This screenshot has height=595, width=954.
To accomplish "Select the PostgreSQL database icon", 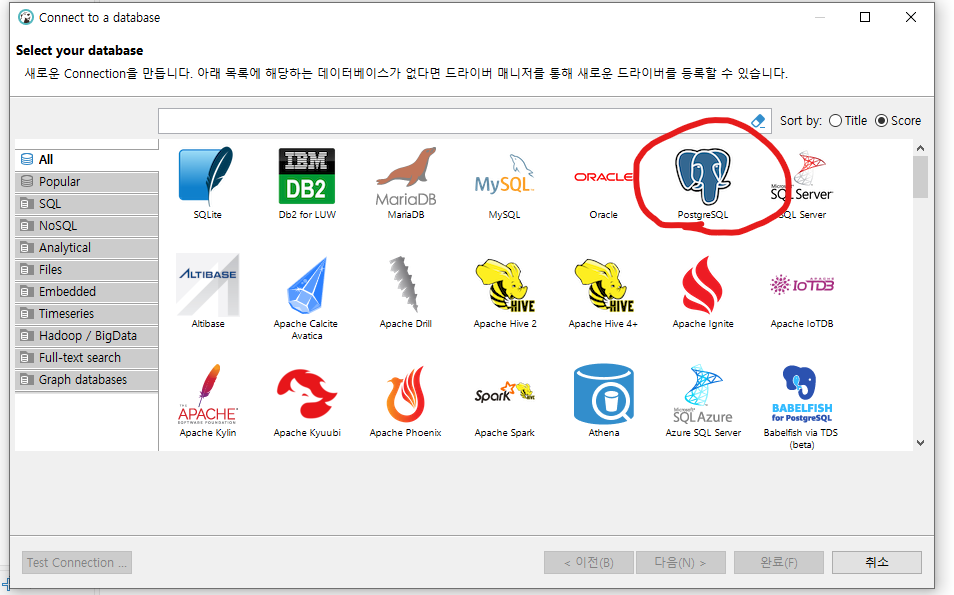I will click(x=702, y=178).
